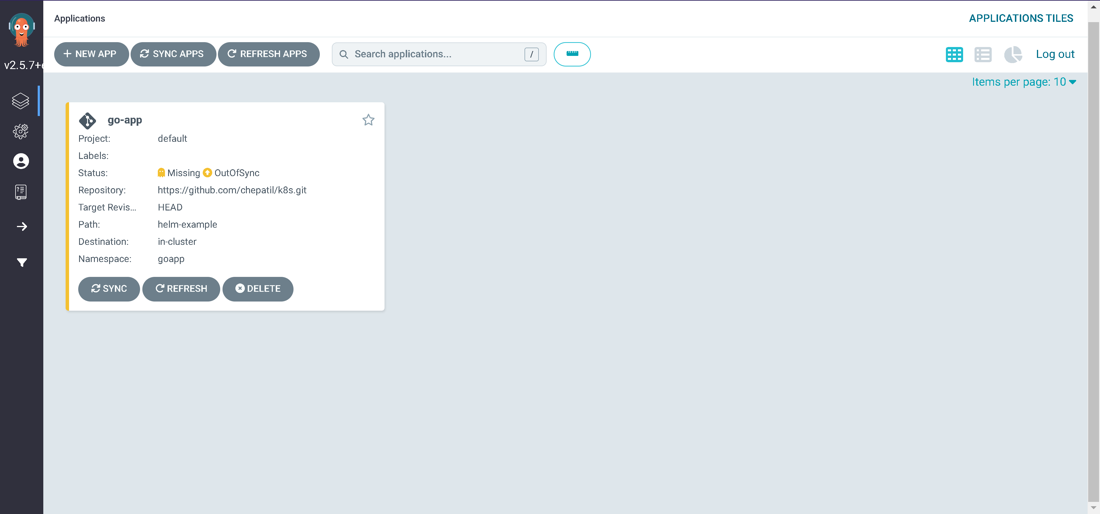Viewport: 1100px width, 514px height.
Task: Sync the go-app application
Action: 109,289
